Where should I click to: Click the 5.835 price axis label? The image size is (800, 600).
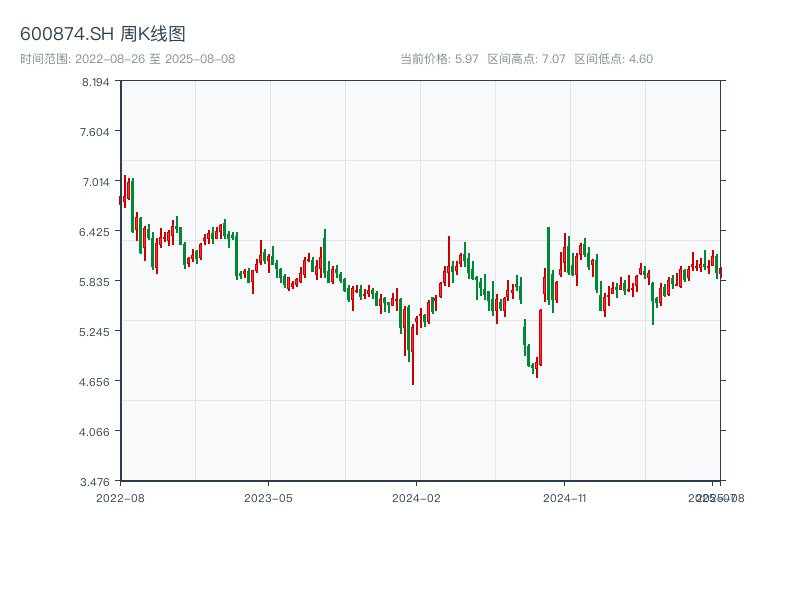click(x=96, y=282)
